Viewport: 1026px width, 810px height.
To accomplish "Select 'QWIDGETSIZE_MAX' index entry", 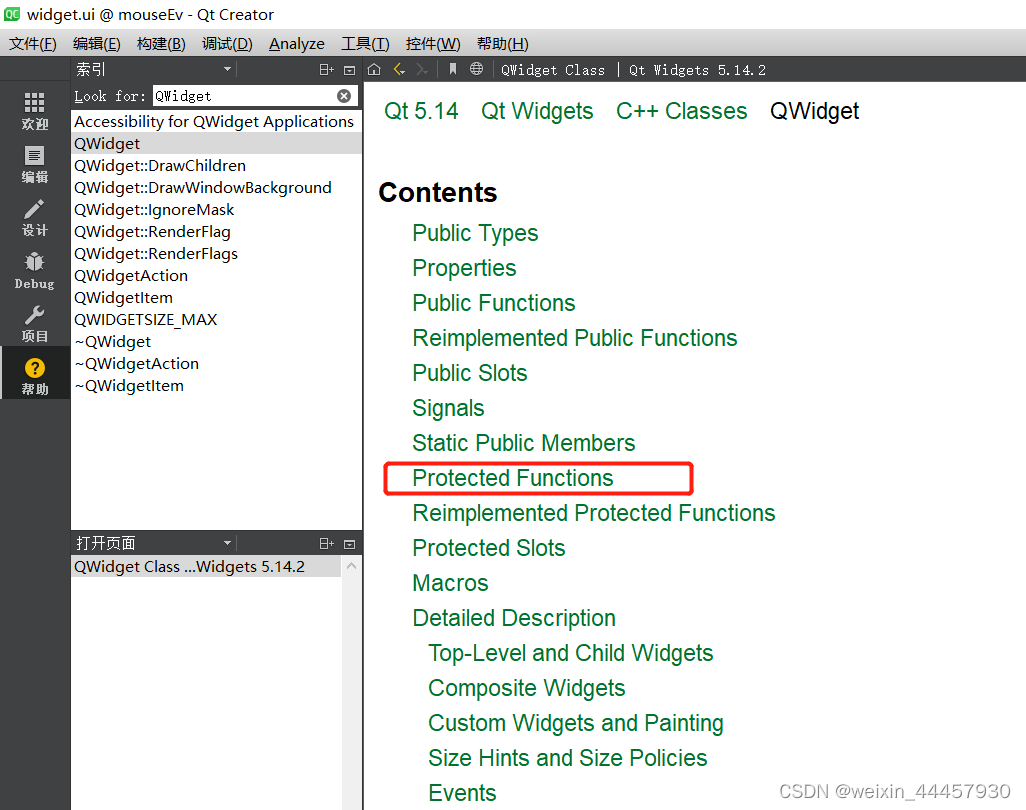I will click(216, 320).
